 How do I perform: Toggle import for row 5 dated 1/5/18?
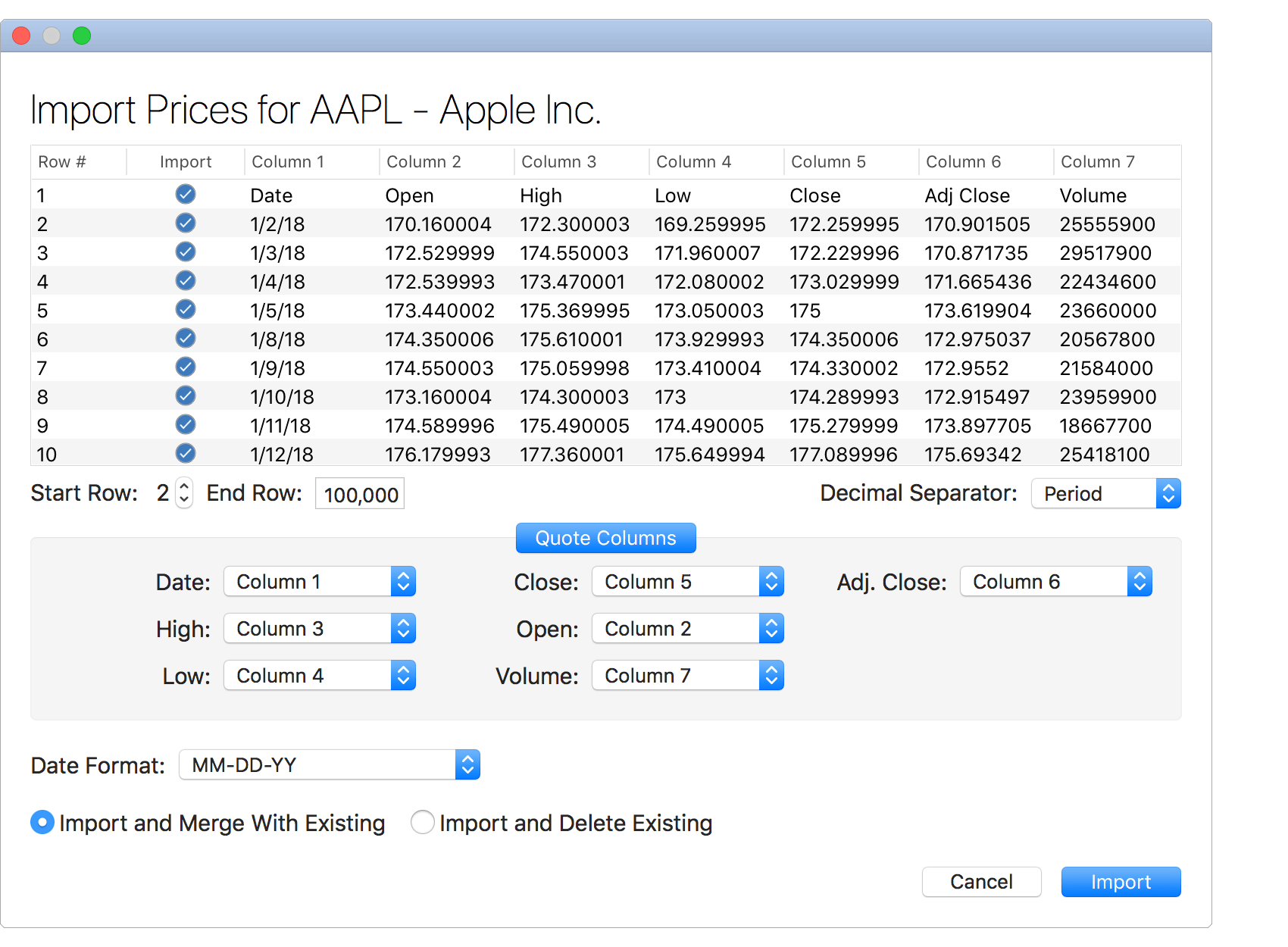[x=186, y=309]
